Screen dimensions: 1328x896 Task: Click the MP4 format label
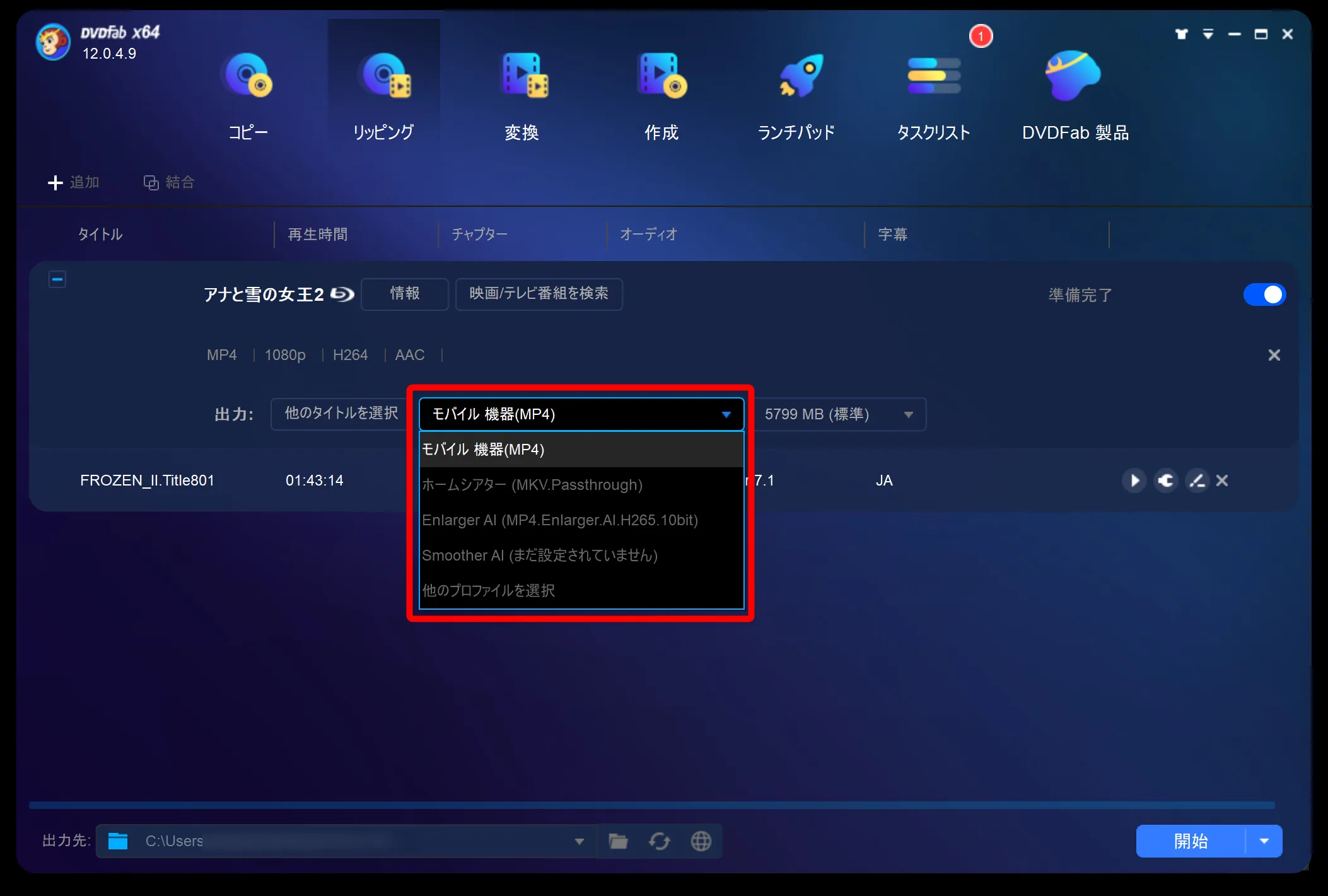point(222,355)
